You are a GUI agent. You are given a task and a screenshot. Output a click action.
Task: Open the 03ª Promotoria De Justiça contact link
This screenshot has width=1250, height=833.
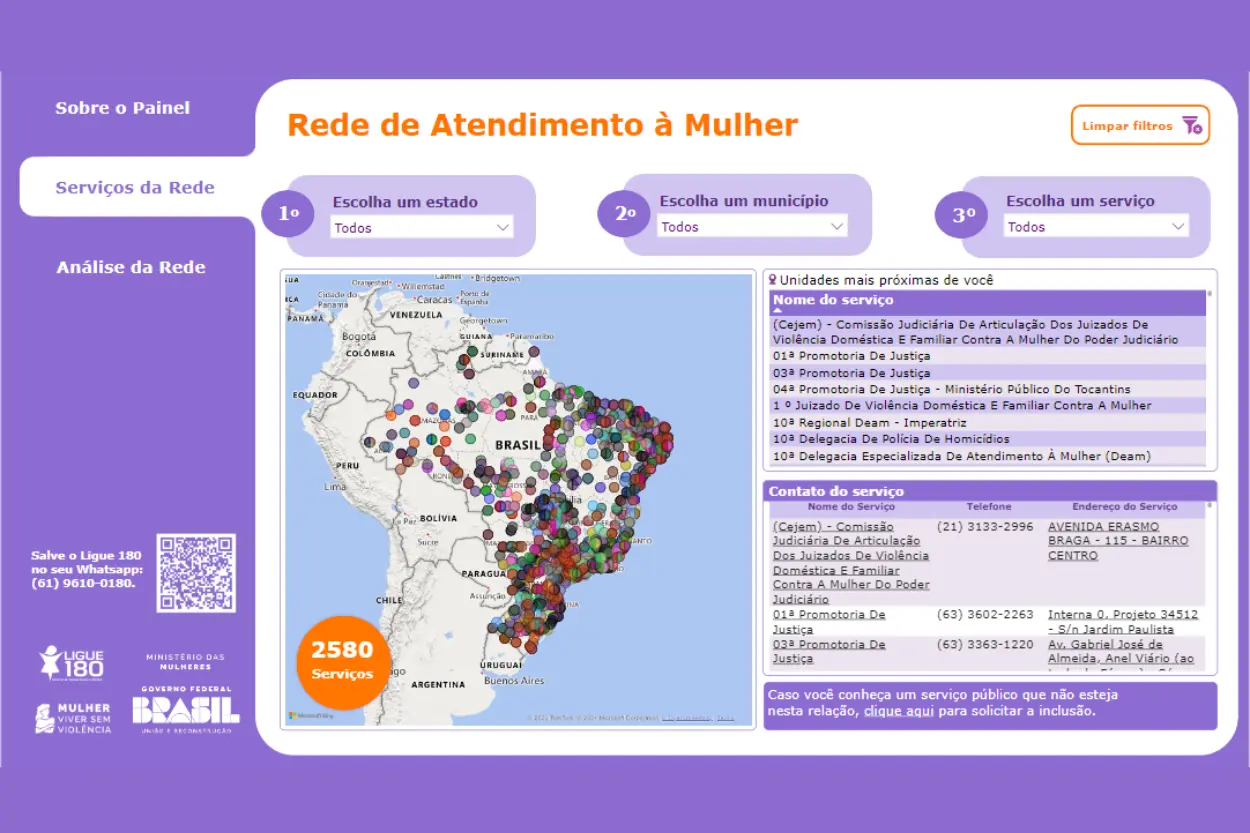click(829, 652)
